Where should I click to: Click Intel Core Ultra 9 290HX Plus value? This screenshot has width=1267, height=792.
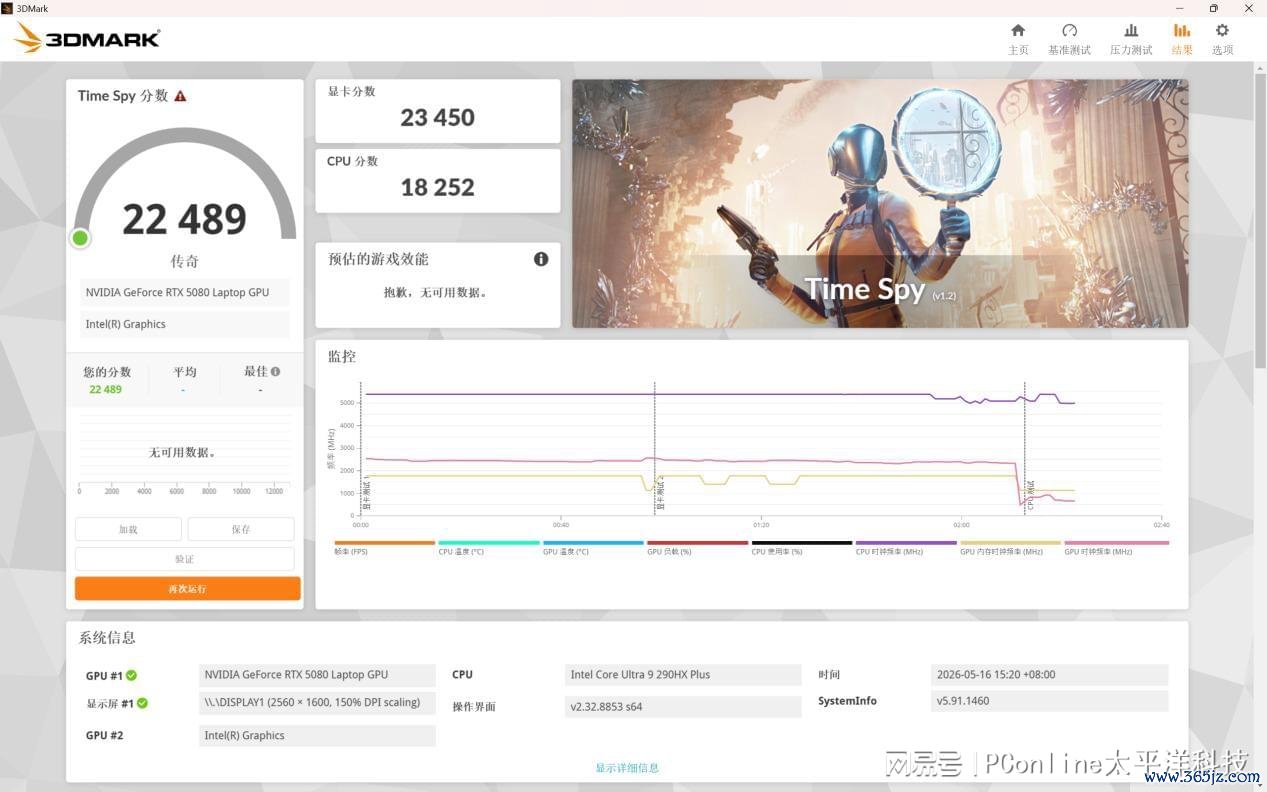tap(683, 675)
